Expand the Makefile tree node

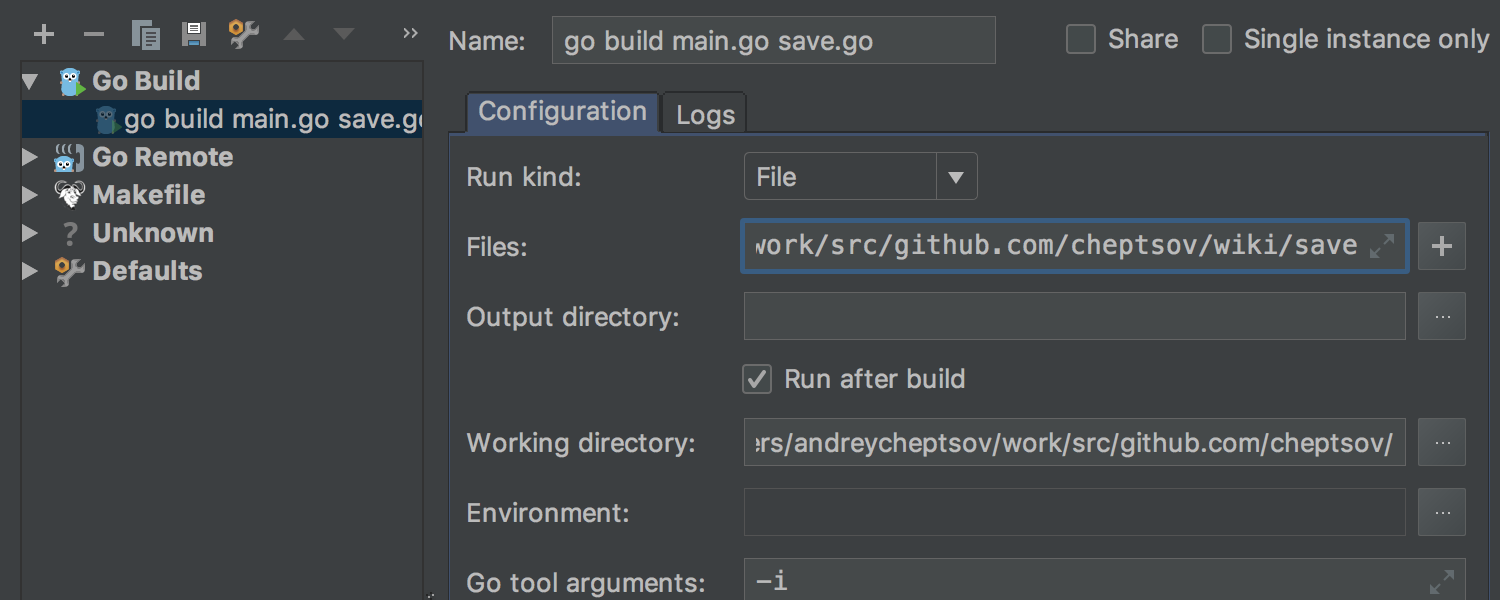pos(29,196)
